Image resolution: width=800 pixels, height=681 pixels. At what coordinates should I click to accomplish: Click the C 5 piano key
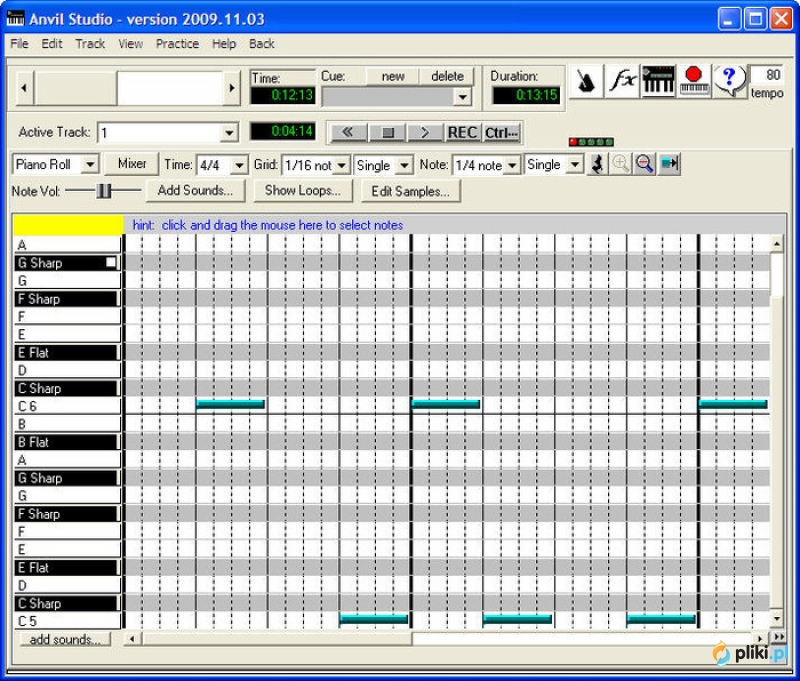click(67, 621)
